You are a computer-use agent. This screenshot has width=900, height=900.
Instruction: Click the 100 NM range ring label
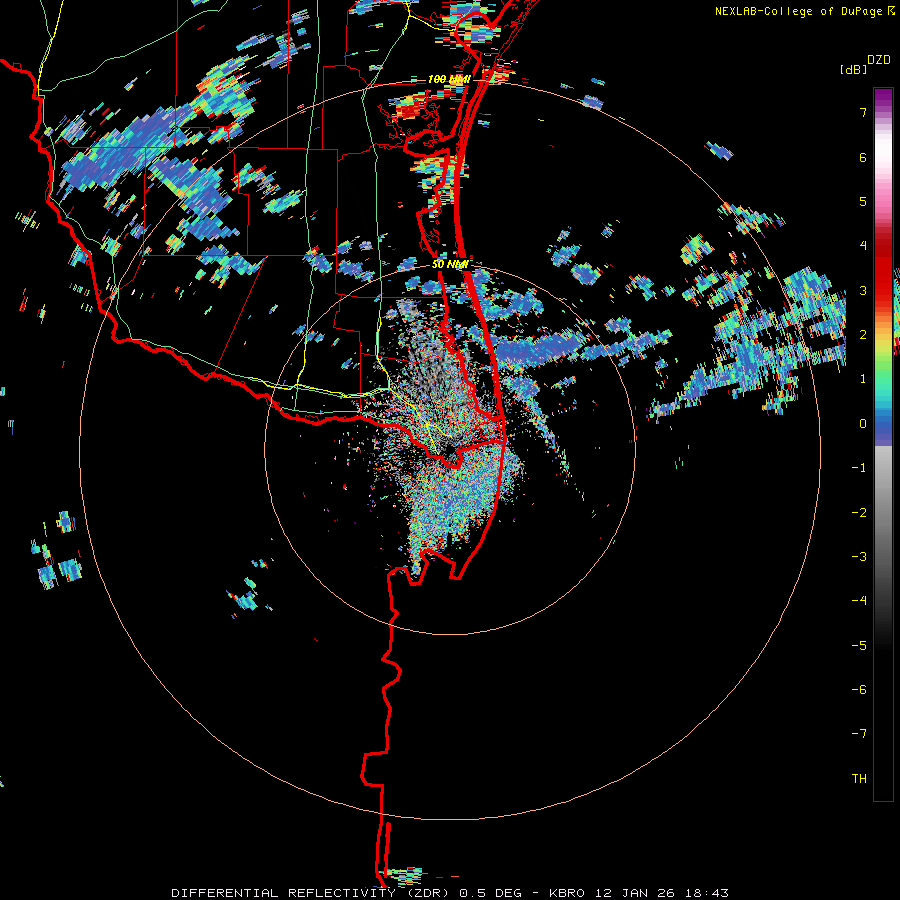tap(449, 79)
